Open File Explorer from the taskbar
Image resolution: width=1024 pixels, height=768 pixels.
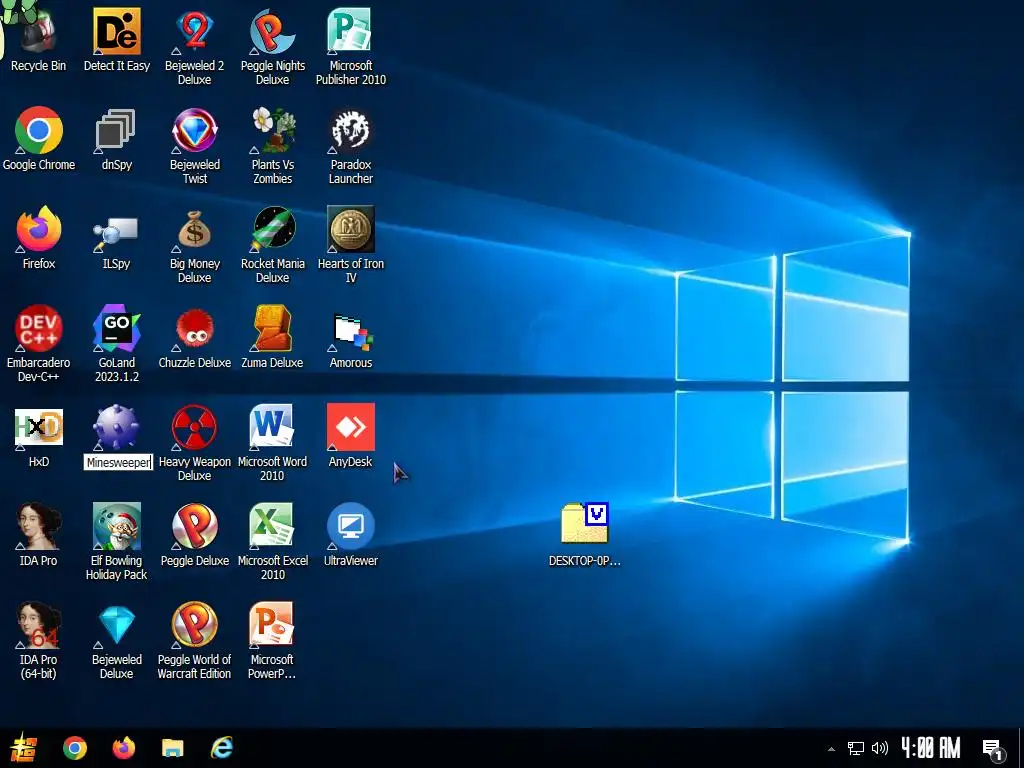point(172,748)
